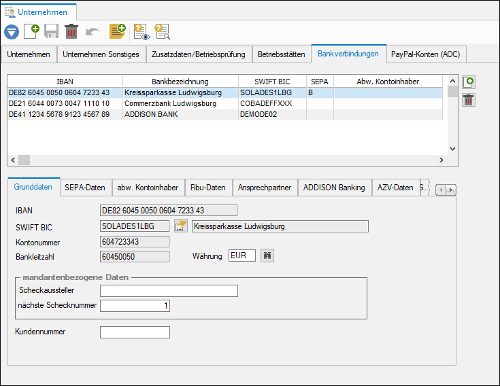Open the currency search binoculars icon
The height and width of the screenshot is (386, 500).
tap(267, 256)
